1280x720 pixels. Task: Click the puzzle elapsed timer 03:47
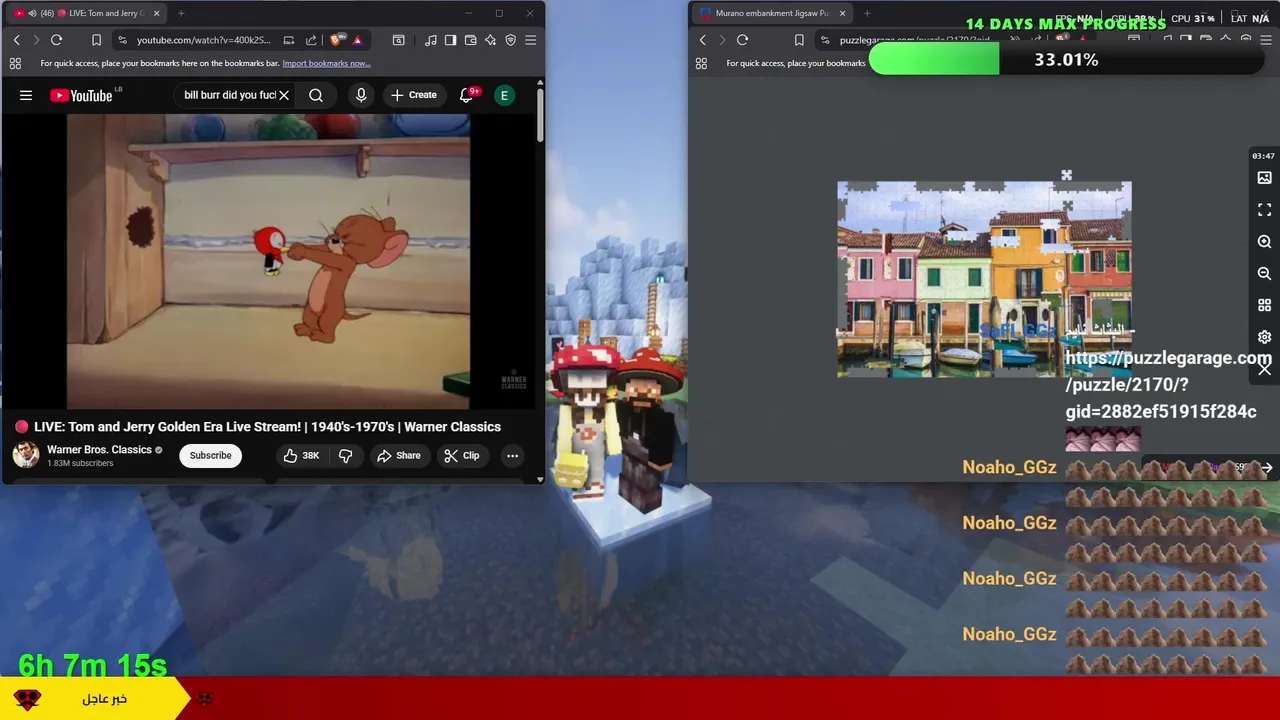click(x=1263, y=156)
